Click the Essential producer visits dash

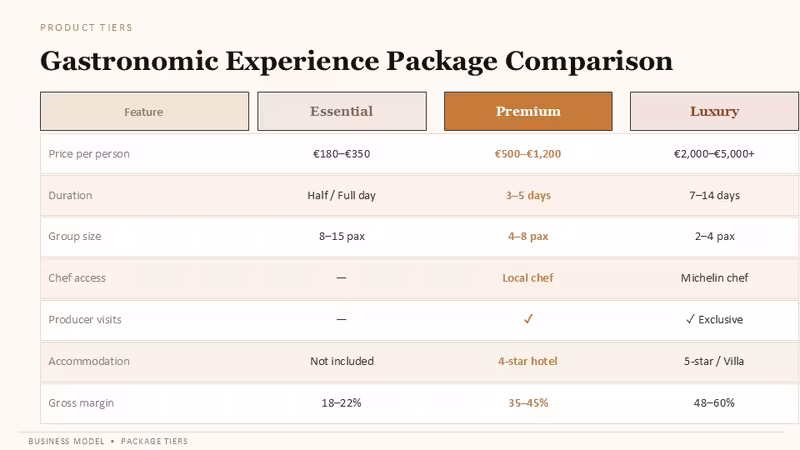point(341,319)
